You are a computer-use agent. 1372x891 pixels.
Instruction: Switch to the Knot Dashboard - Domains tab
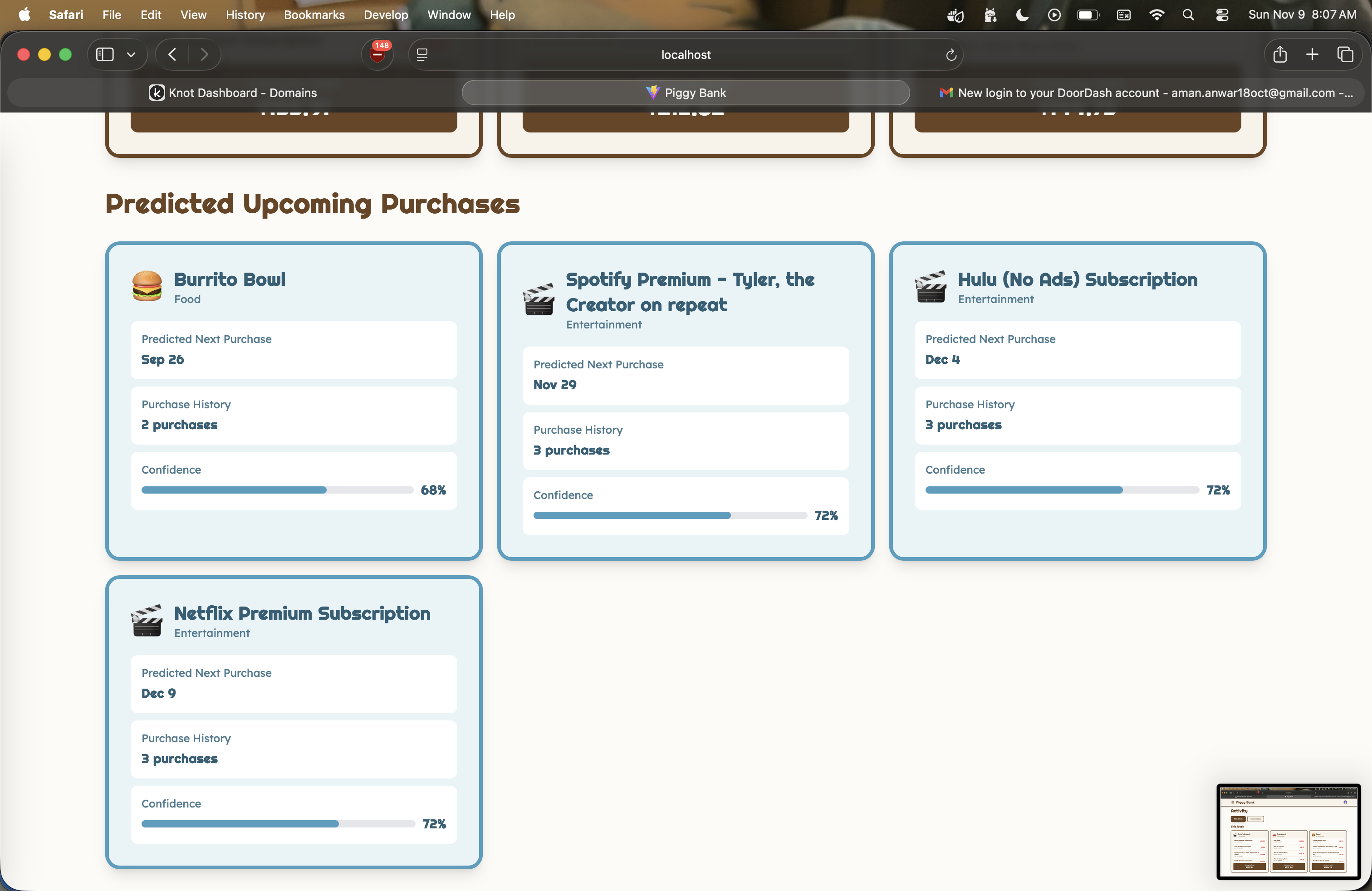(233, 93)
